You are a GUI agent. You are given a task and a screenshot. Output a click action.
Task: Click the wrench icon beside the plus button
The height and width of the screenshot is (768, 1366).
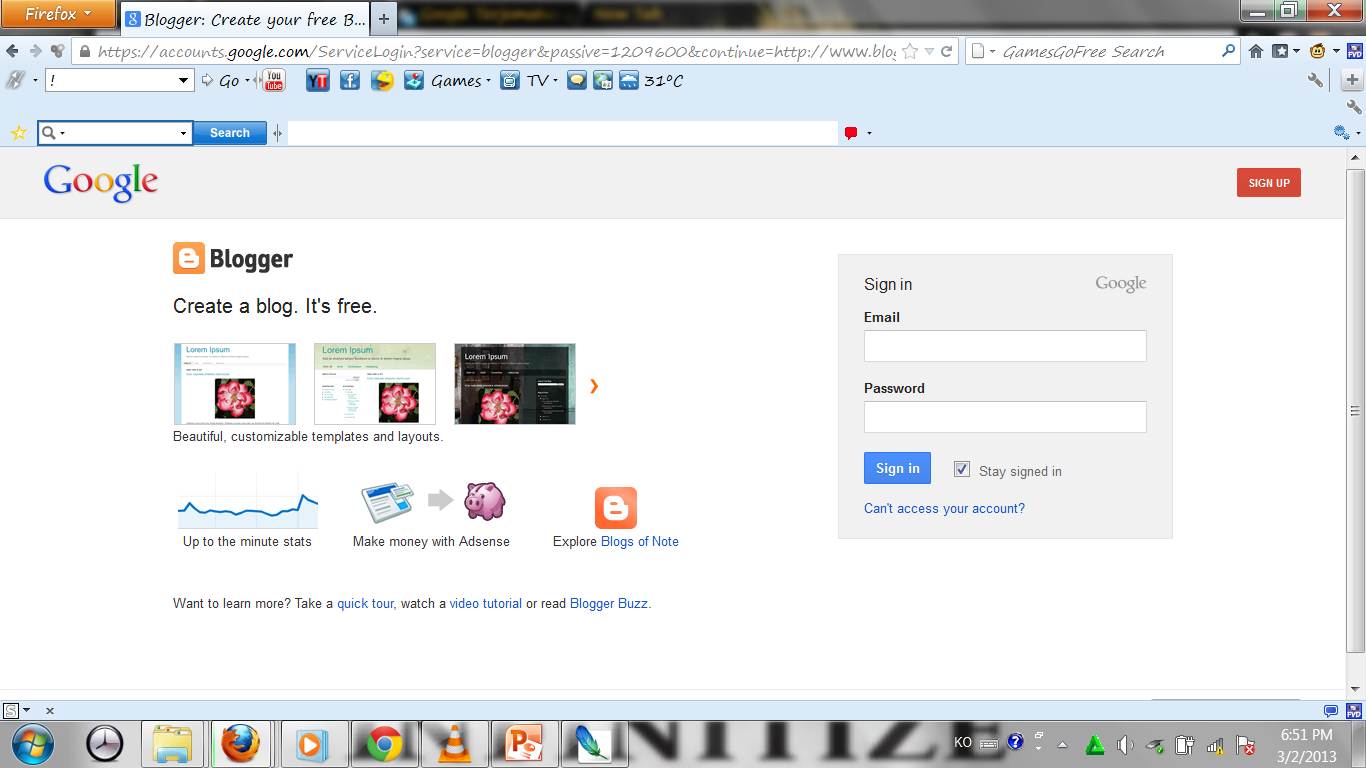pyautogui.click(x=1316, y=81)
